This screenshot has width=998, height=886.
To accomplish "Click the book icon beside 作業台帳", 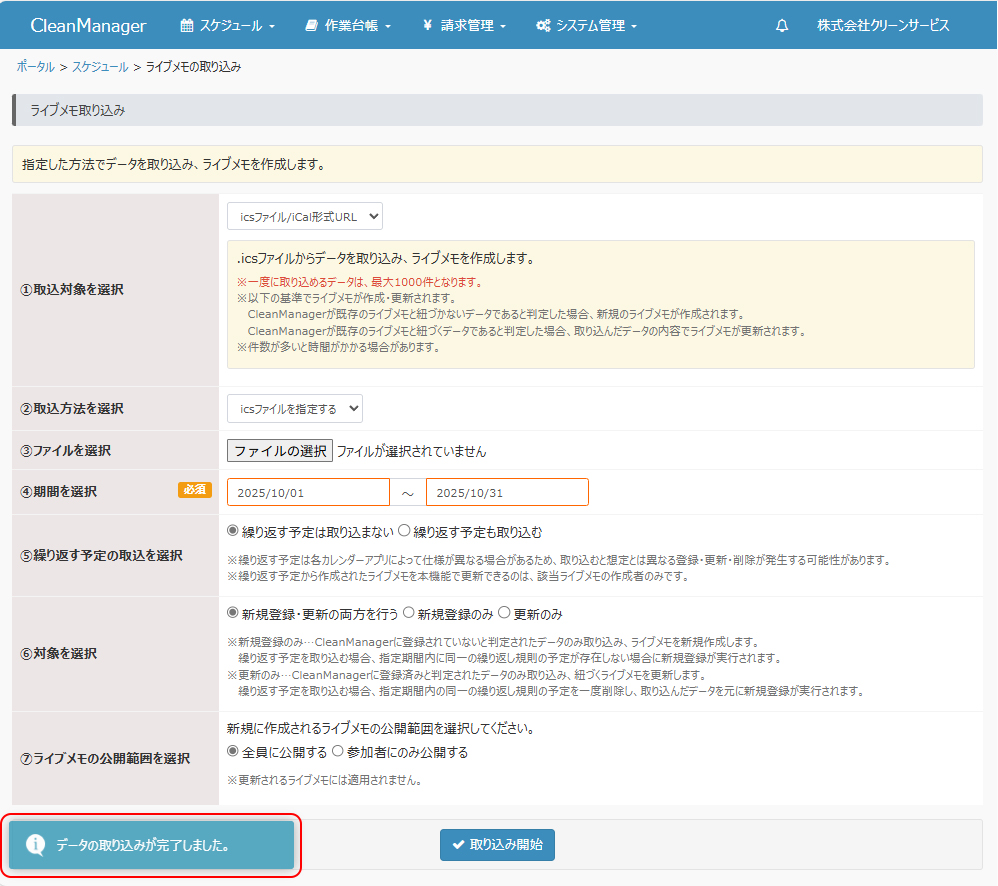I will click(x=312, y=26).
